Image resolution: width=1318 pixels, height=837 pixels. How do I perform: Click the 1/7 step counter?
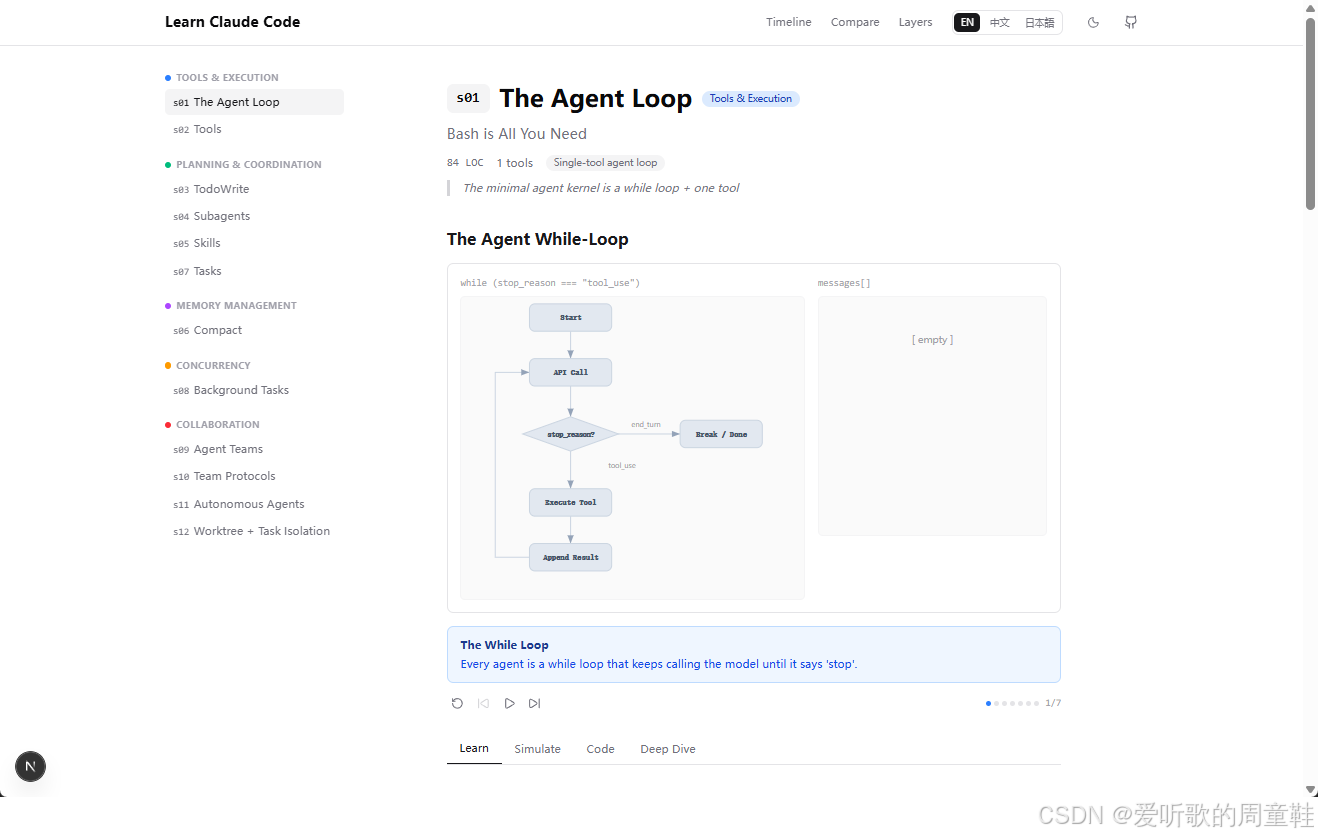pos(1053,703)
